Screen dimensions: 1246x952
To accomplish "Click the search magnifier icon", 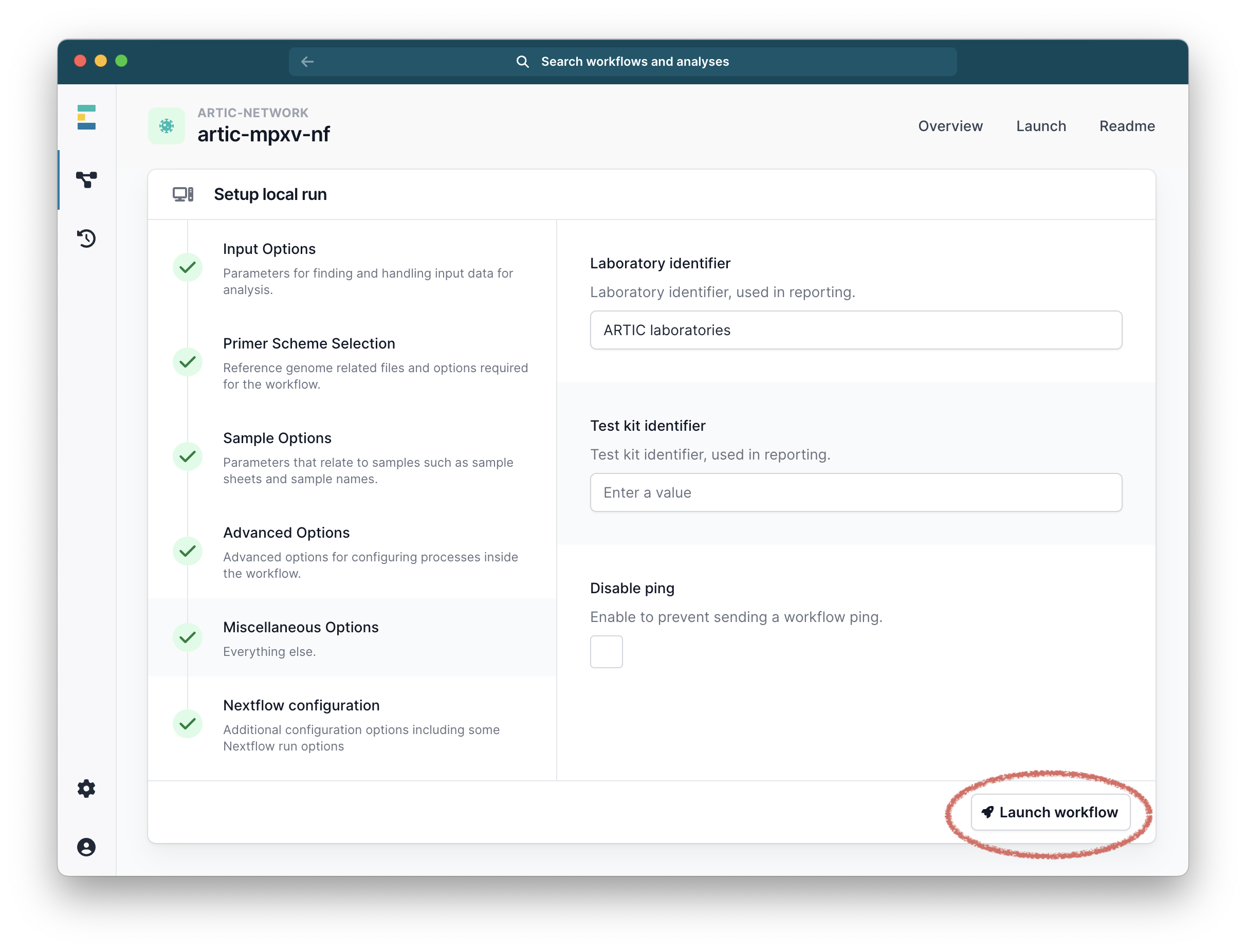I will [522, 62].
